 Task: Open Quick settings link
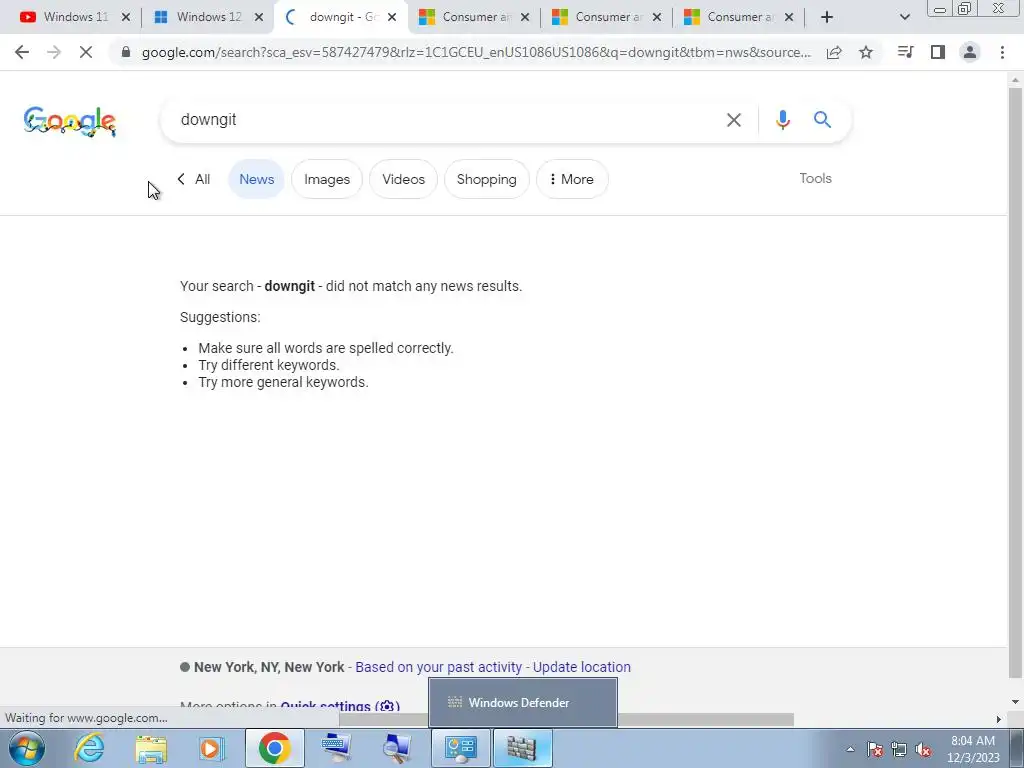tap(340, 706)
